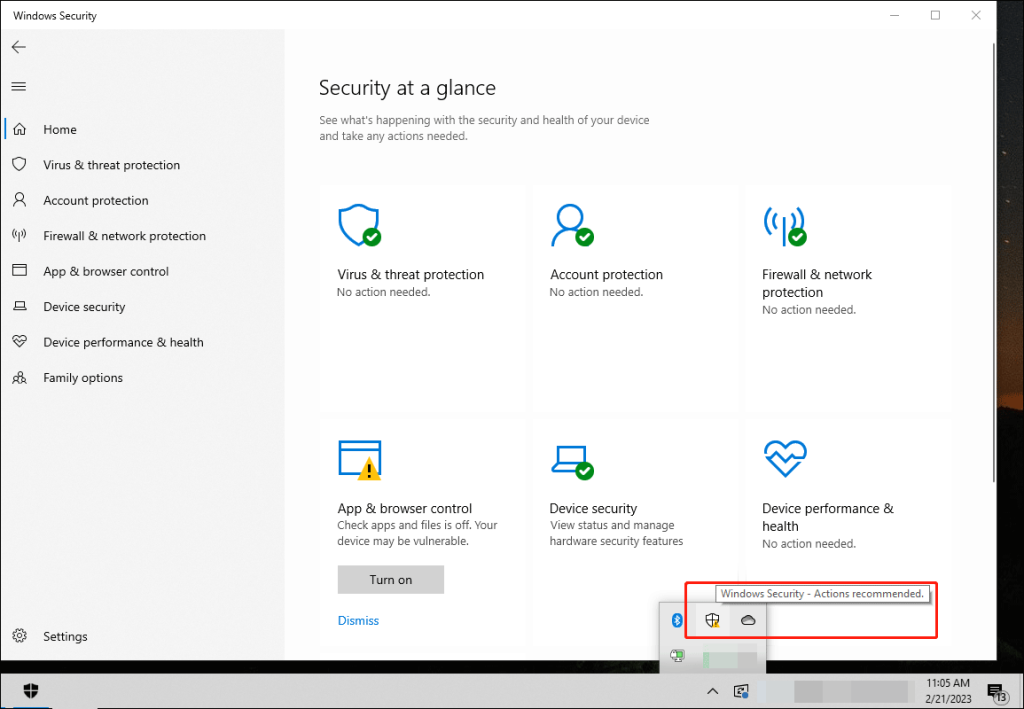Open Device performance & health heart icon
Viewport: 1024px width, 709px height.
783,459
